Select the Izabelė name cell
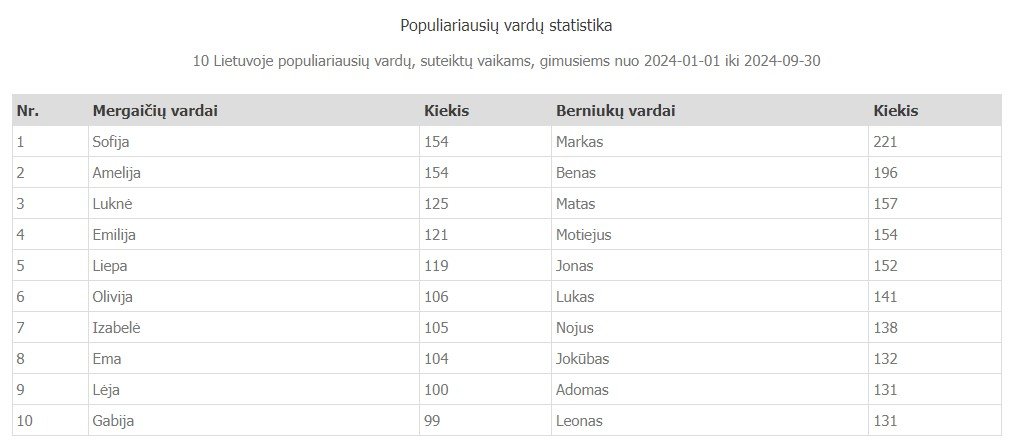Viewport: 1013px width, 446px height. click(x=254, y=328)
